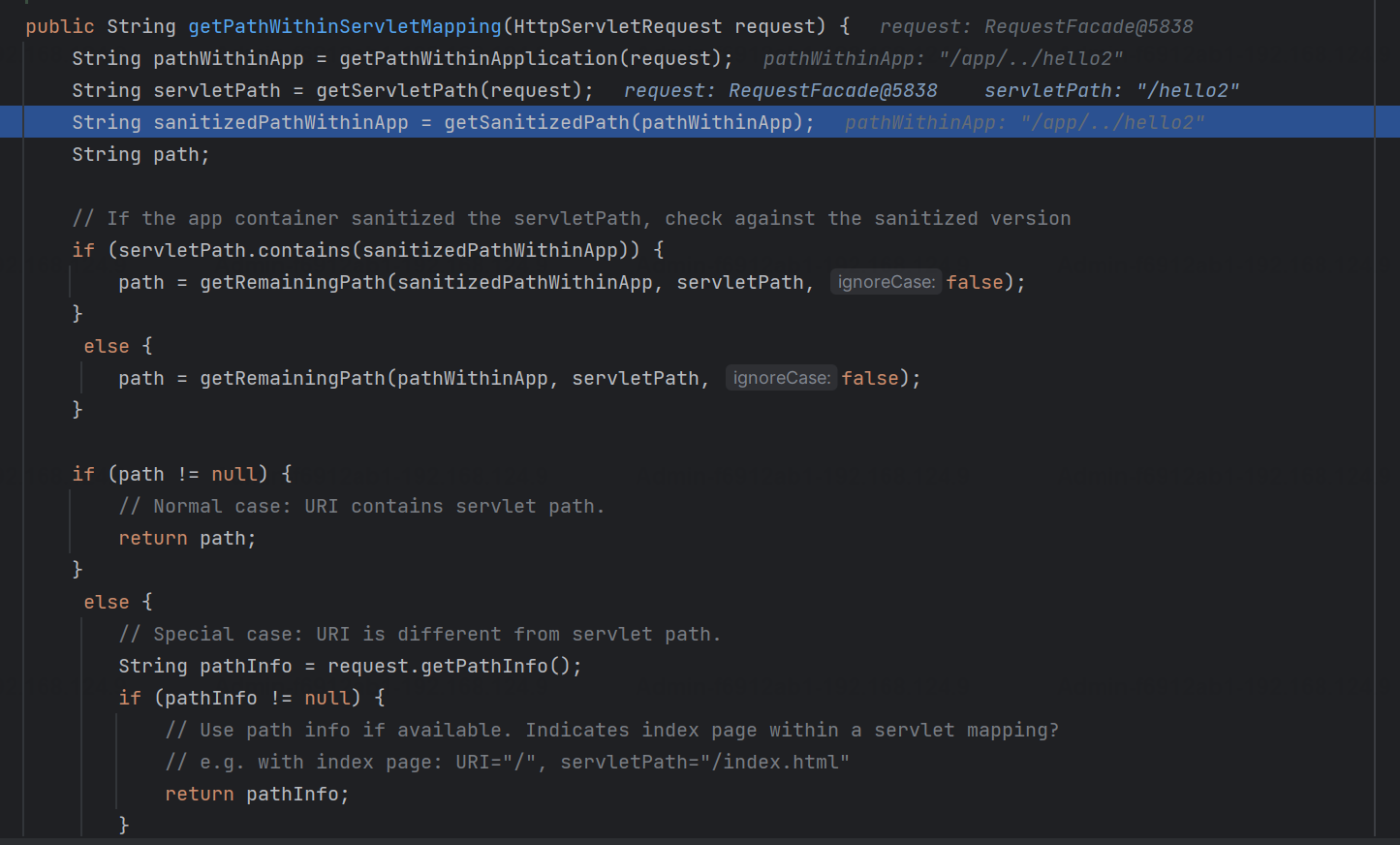Screen dimensions: 1400x845
Task: Click comment 'Special case: URI is different'
Action: (x=420, y=634)
